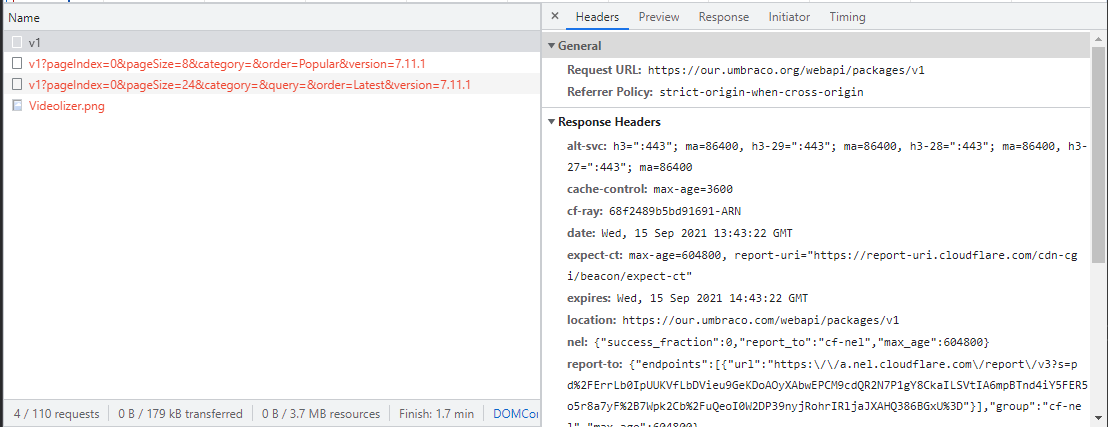Viewport: 1108px width, 427px height.
Task: Click the DOMContentLoaded status entry
Action: click(x=516, y=414)
